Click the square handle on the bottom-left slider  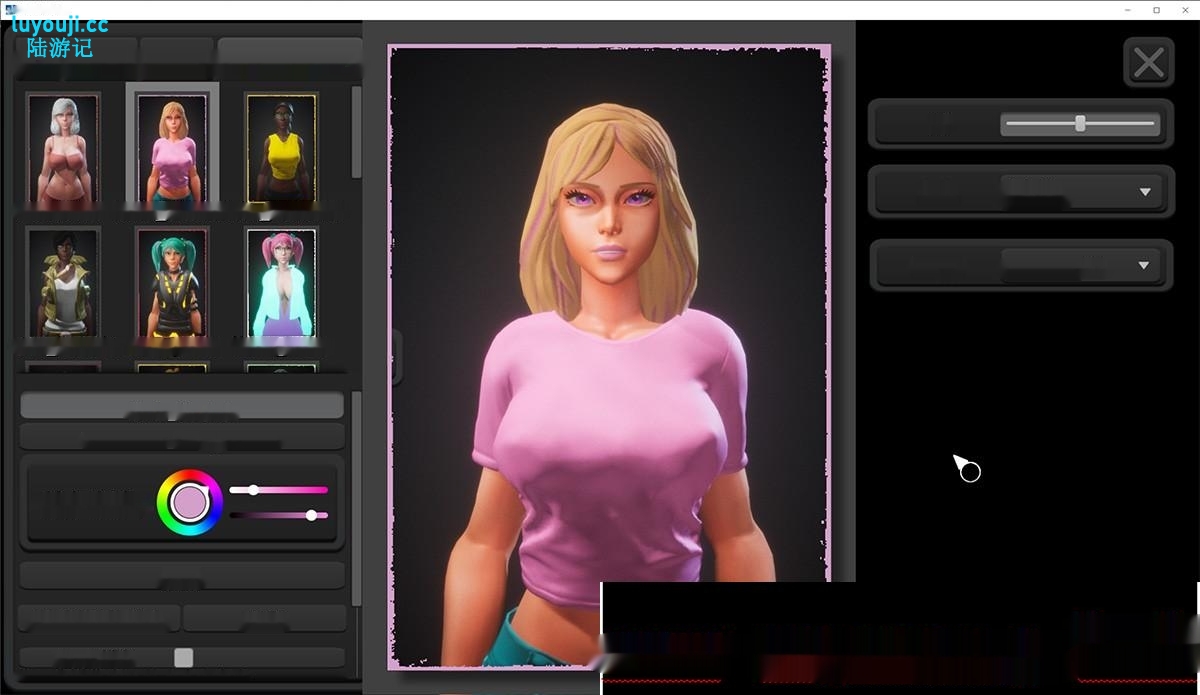point(183,657)
